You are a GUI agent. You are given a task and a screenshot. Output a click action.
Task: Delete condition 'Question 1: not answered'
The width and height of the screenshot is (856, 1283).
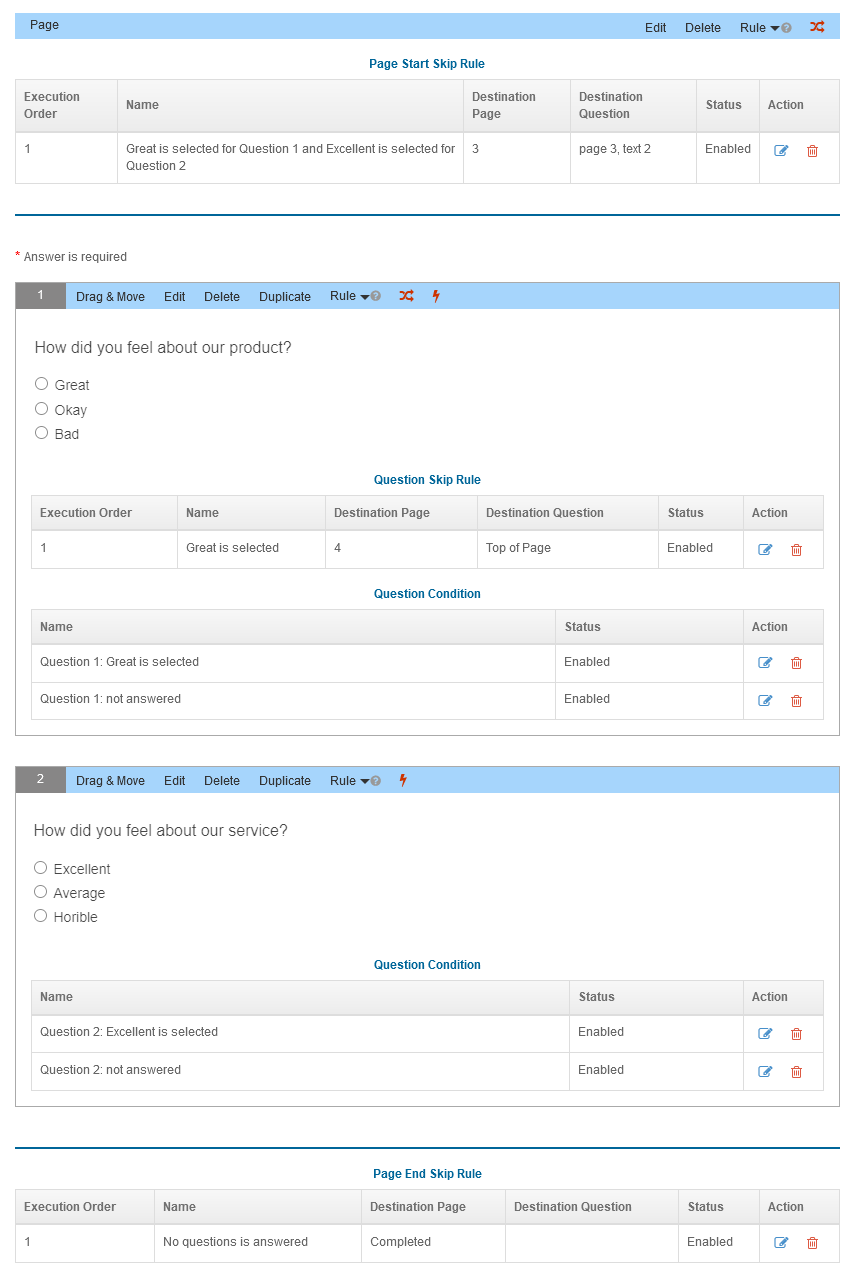(x=796, y=700)
